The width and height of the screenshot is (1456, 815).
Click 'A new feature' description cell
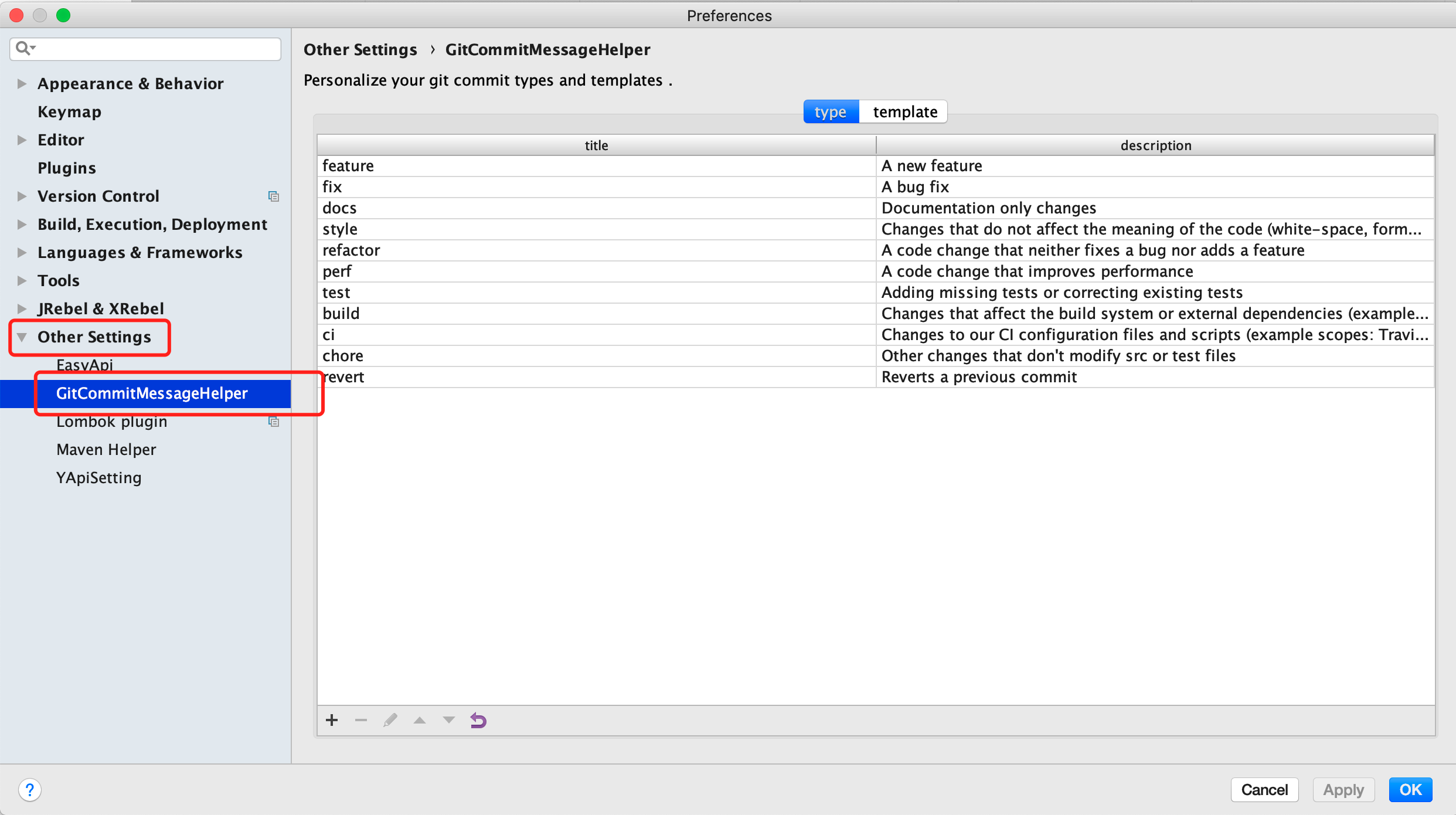click(x=1155, y=166)
